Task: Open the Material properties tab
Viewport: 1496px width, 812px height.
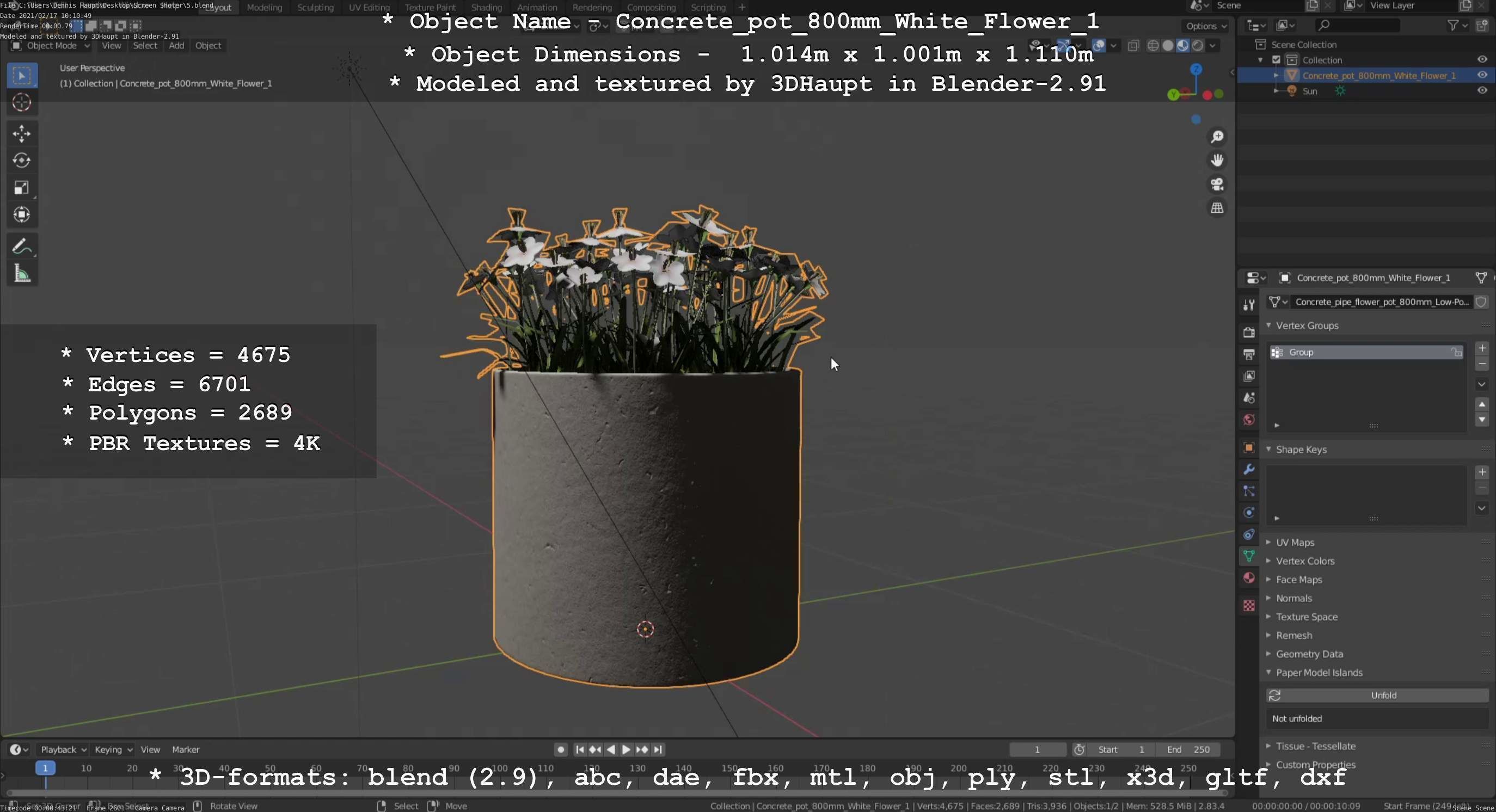Action: (1249, 578)
